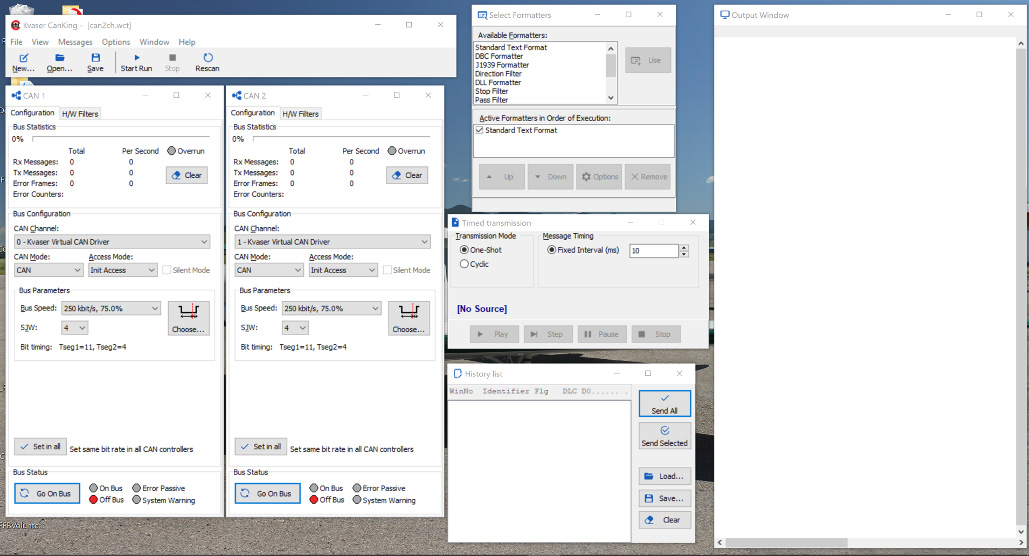1029x556 pixels.
Task: Select Cyclic transmission mode
Action: (465, 264)
